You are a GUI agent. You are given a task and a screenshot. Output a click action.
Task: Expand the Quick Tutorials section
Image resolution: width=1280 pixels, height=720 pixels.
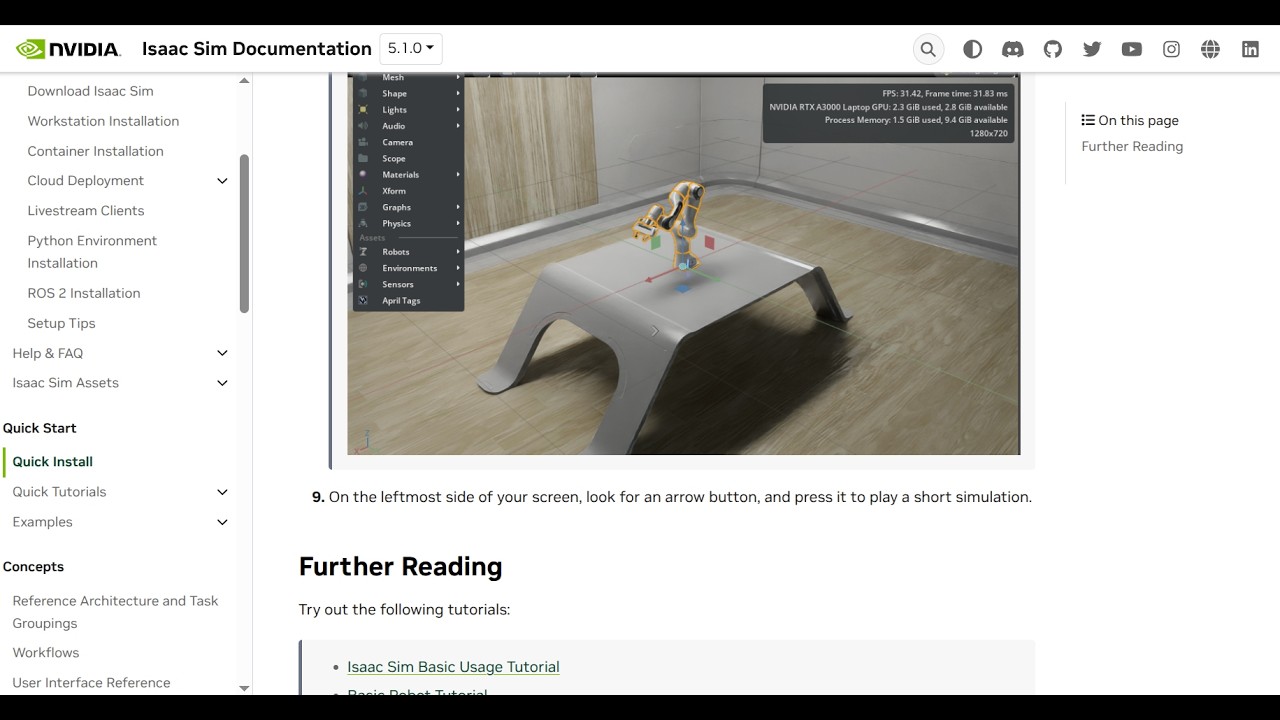(222, 492)
